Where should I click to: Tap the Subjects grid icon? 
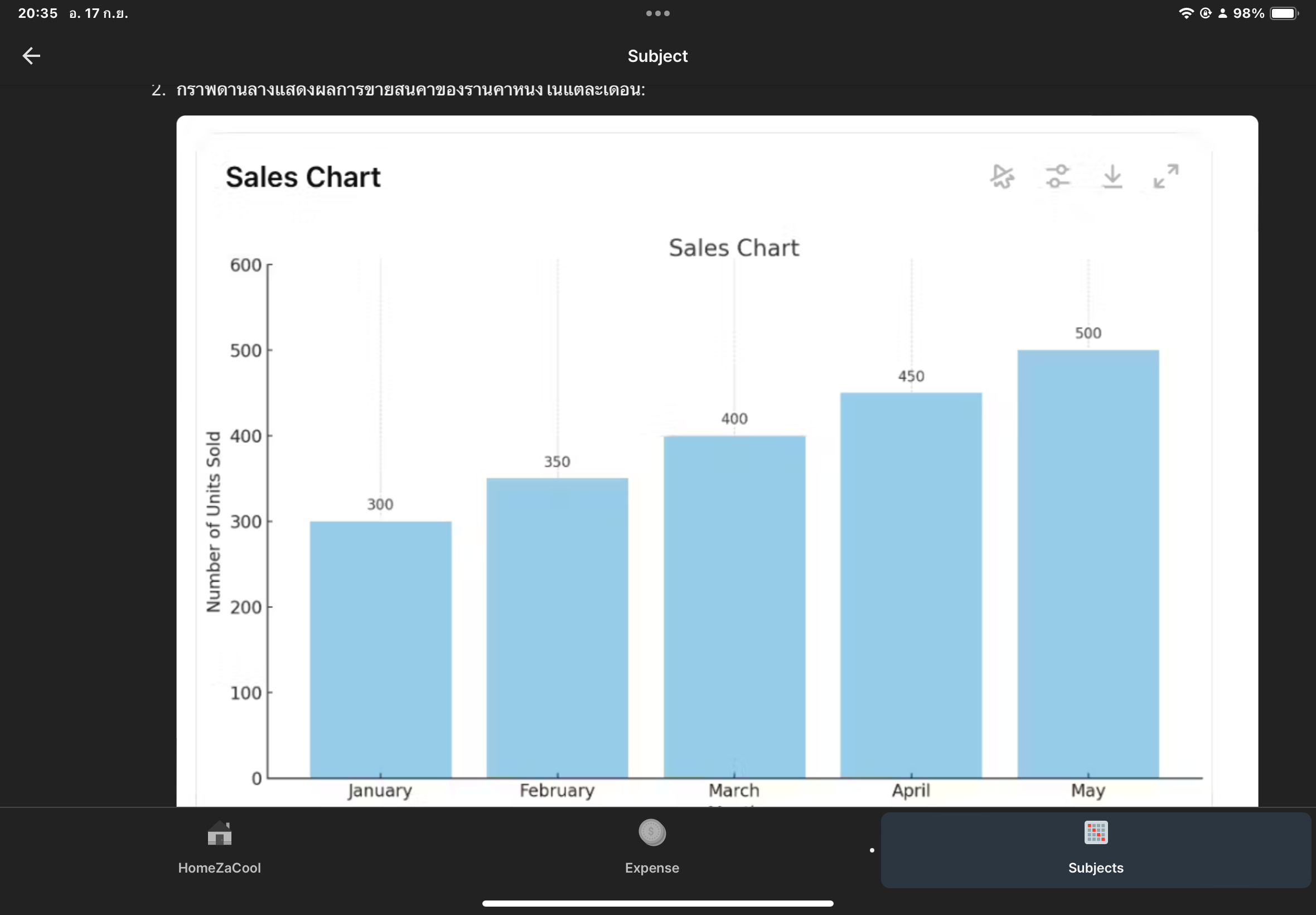[1095, 832]
